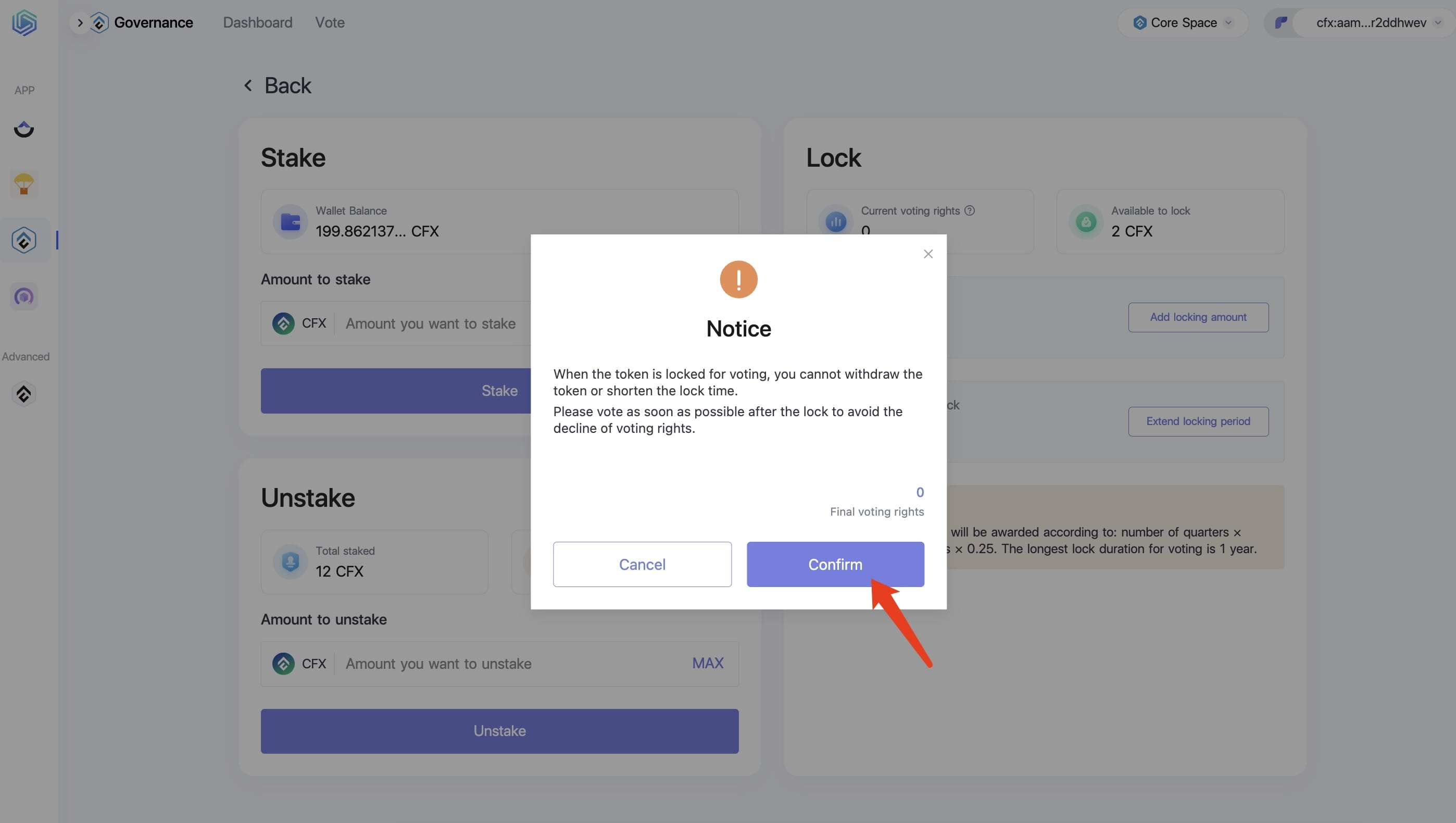Expand the sidebar using the chevron arrow
1456x823 pixels.
pos(80,22)
